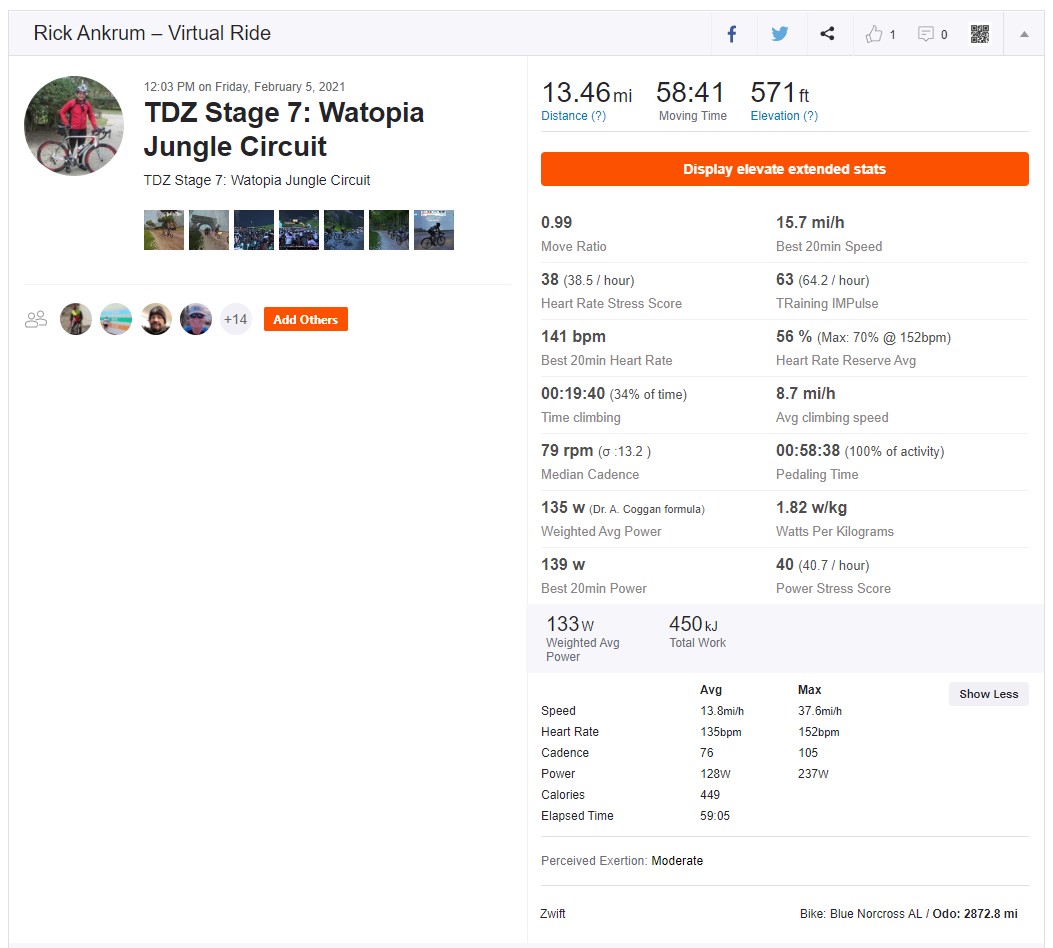
Task: Open the last ride photo thumbnail
Action: [434, 230]
